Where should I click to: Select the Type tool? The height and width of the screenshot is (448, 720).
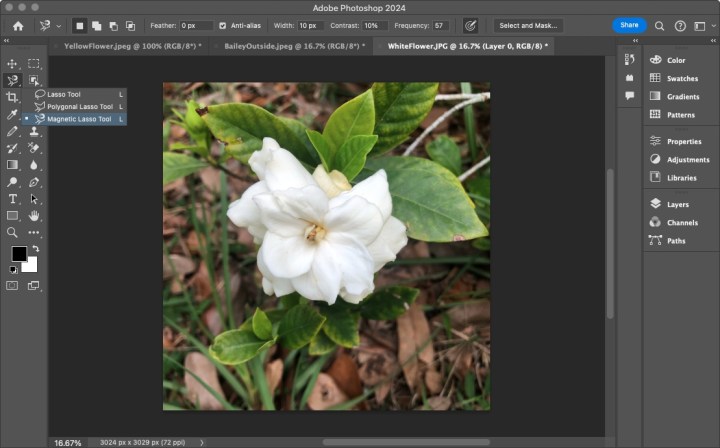pyautogui.click(x=13, y=199)
